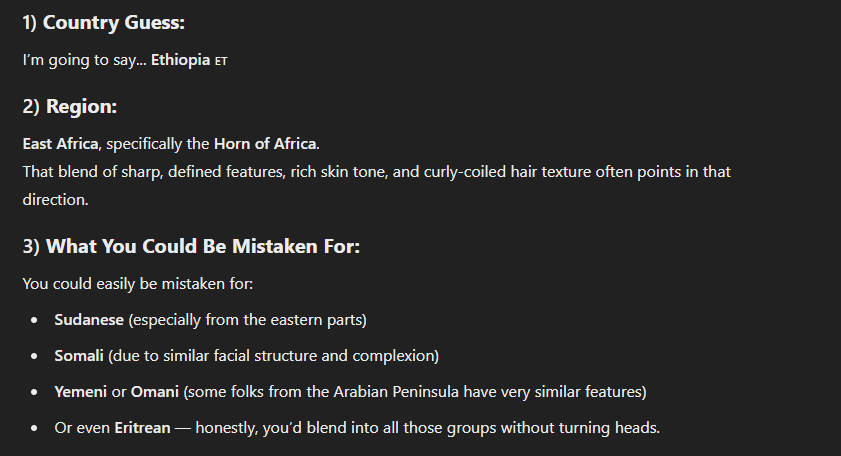Click the "3) What You Could Be Mistaken For:" heading
The height and width of the screenshot is (456, 841).
[191, 246]
